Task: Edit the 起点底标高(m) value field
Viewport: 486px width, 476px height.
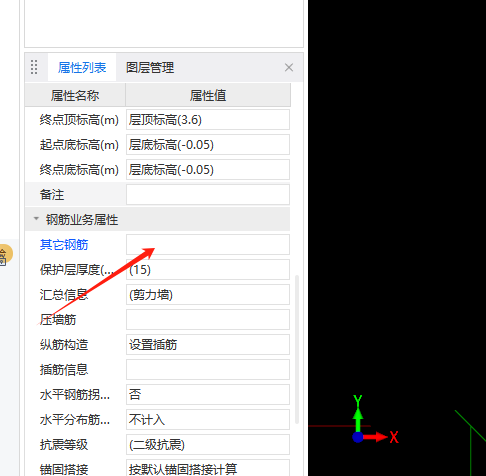Action: click(x=208, y=145)
